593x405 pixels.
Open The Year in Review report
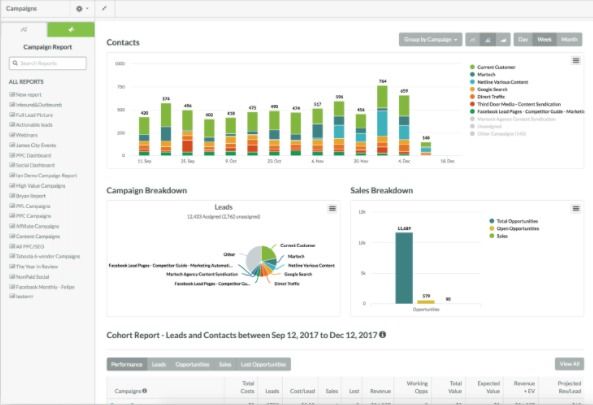pyautogui.click(x=34, y=267)
